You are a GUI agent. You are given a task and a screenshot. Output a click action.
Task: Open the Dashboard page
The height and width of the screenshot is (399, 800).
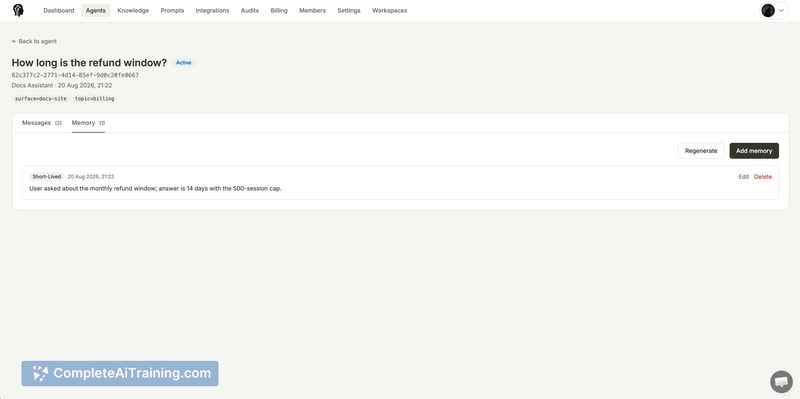pos(59,10)
